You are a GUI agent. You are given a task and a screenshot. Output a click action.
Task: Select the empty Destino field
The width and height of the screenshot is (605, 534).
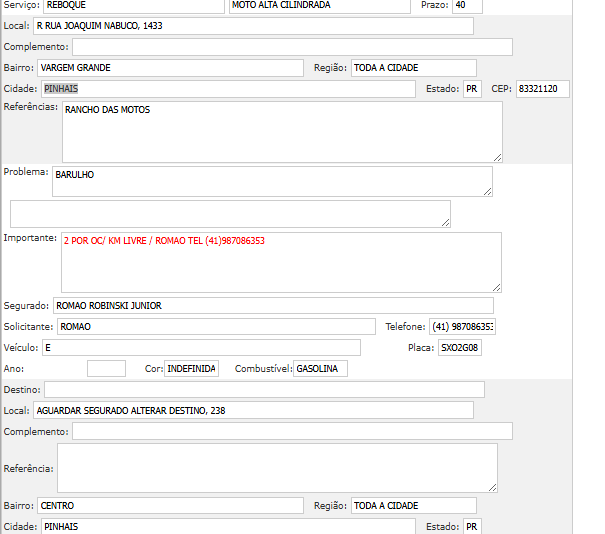(264, 389)
